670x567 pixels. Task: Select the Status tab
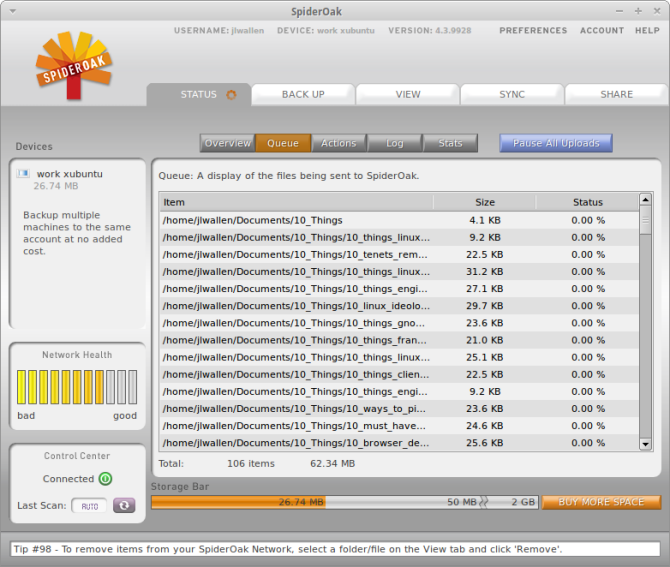pyautogui.click(x=199, y=94)
